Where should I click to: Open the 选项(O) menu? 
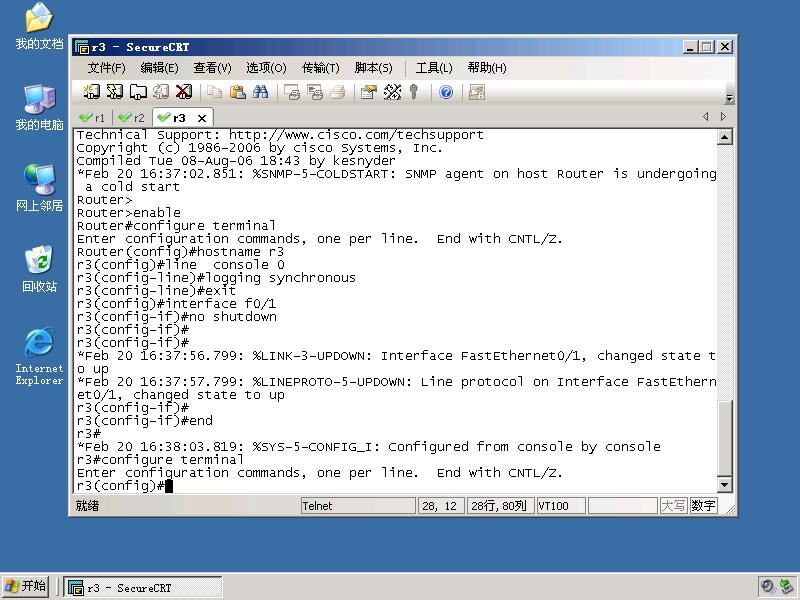(266, 68)
